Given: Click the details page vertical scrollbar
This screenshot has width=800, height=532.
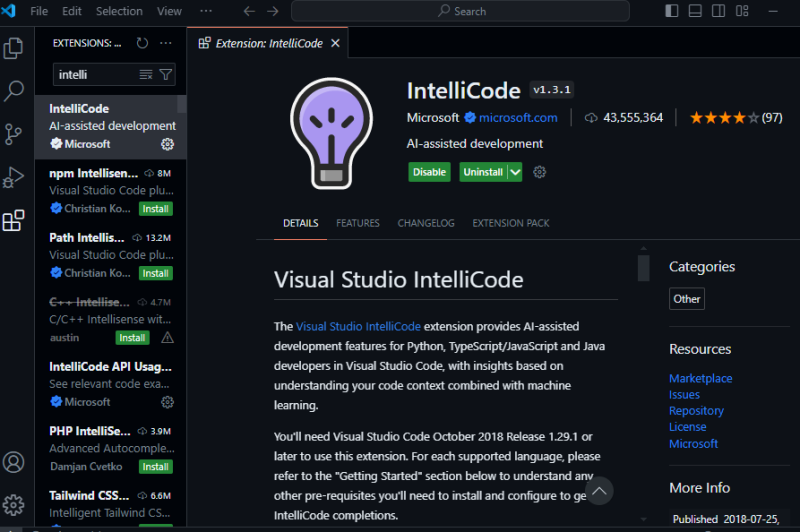Looking at the screenshot, I should [643, 268].
